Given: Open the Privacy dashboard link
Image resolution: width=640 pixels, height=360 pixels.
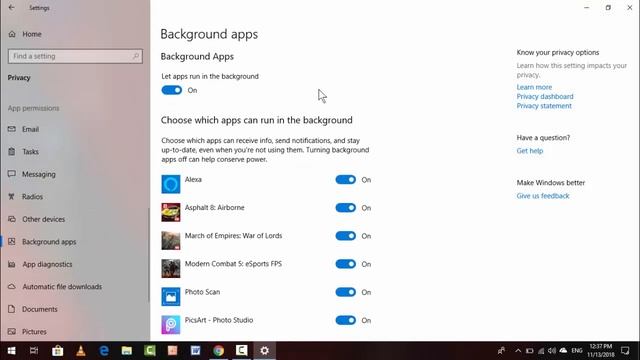Looking at the screenshot, I should point(545,96).
